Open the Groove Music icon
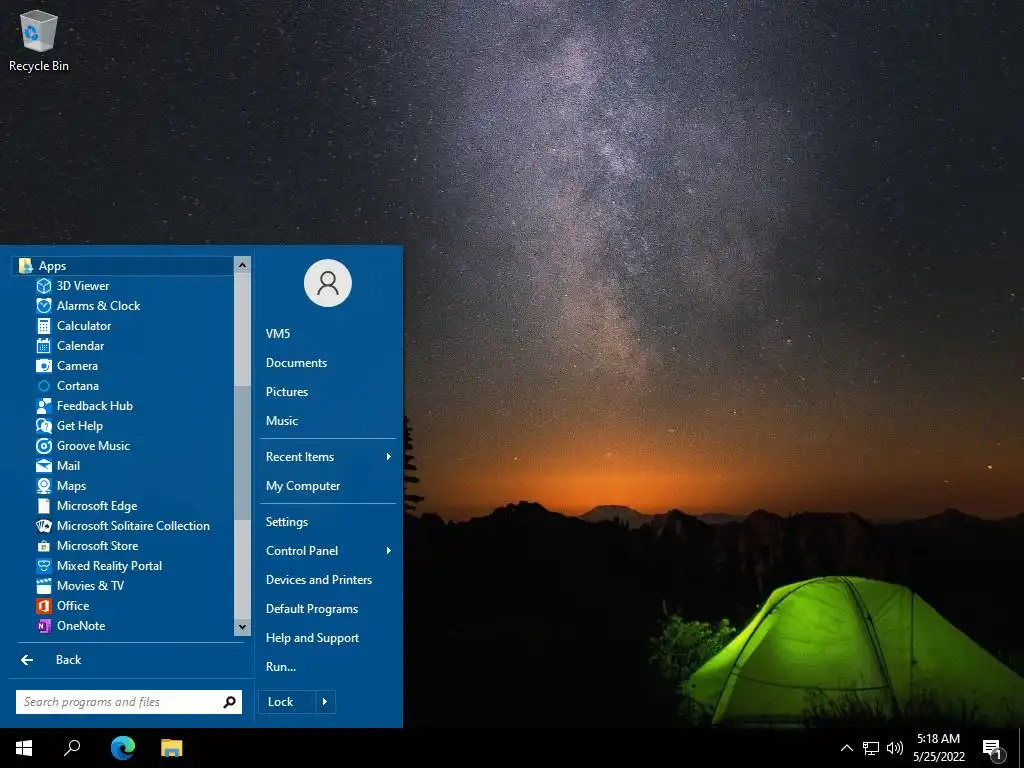The width and height of the screenshot is (1024, 768). point(44,446)
